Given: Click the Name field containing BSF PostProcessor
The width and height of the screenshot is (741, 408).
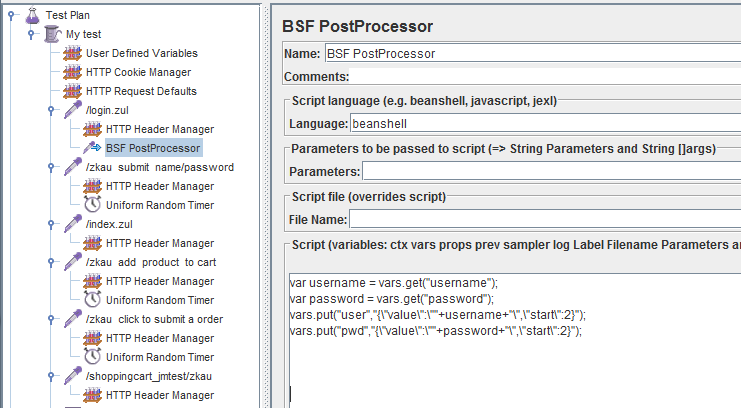Looking at the screenshot, I should pos(533,53).
